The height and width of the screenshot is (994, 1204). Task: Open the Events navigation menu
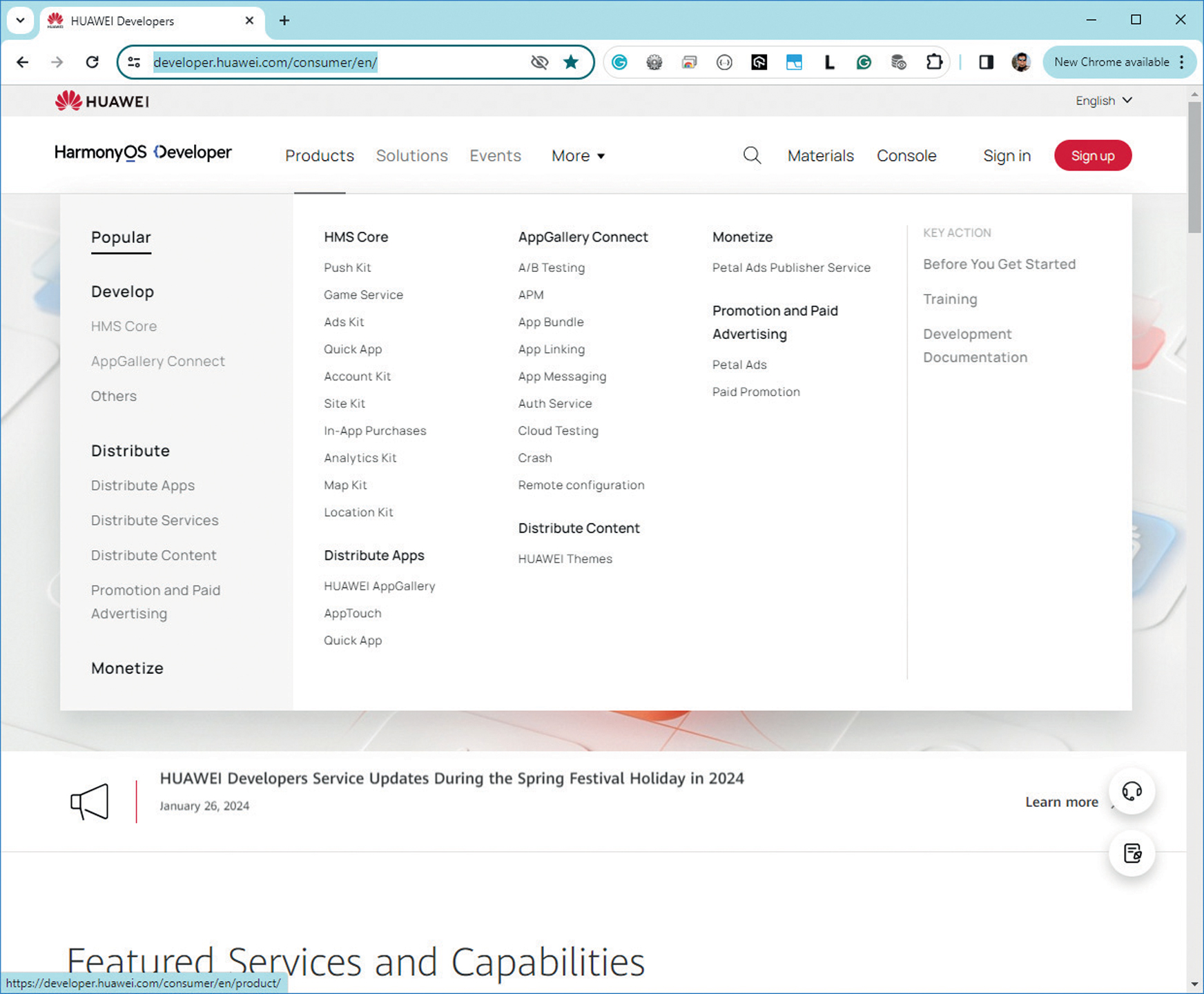coord(495,155)
